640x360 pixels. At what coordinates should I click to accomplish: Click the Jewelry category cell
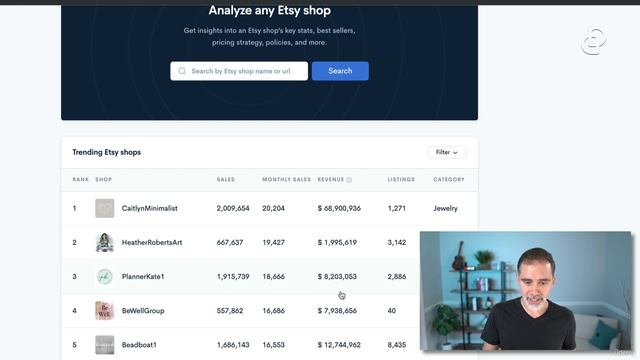pyautogui.click(x=445, y=209)
